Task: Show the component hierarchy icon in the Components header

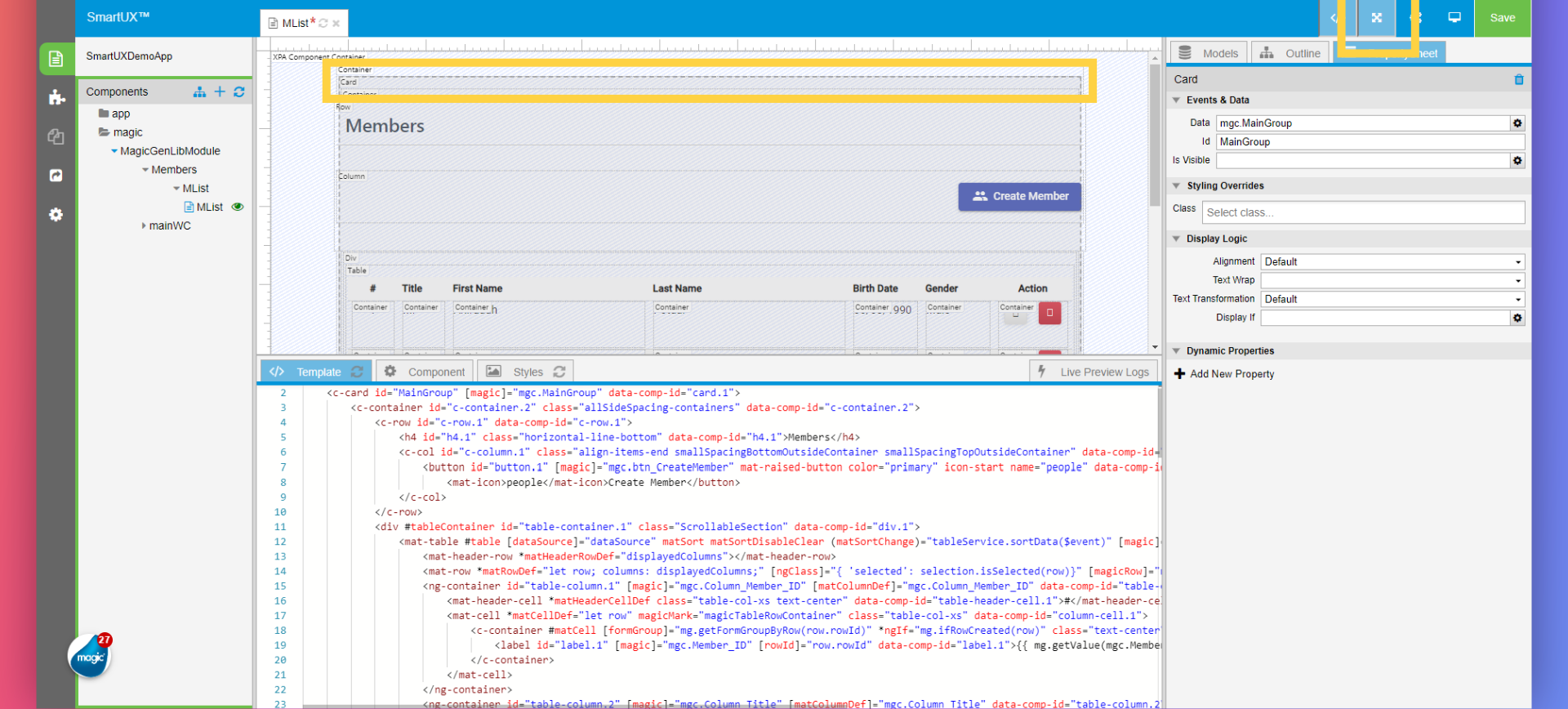Action: point(199,91)
